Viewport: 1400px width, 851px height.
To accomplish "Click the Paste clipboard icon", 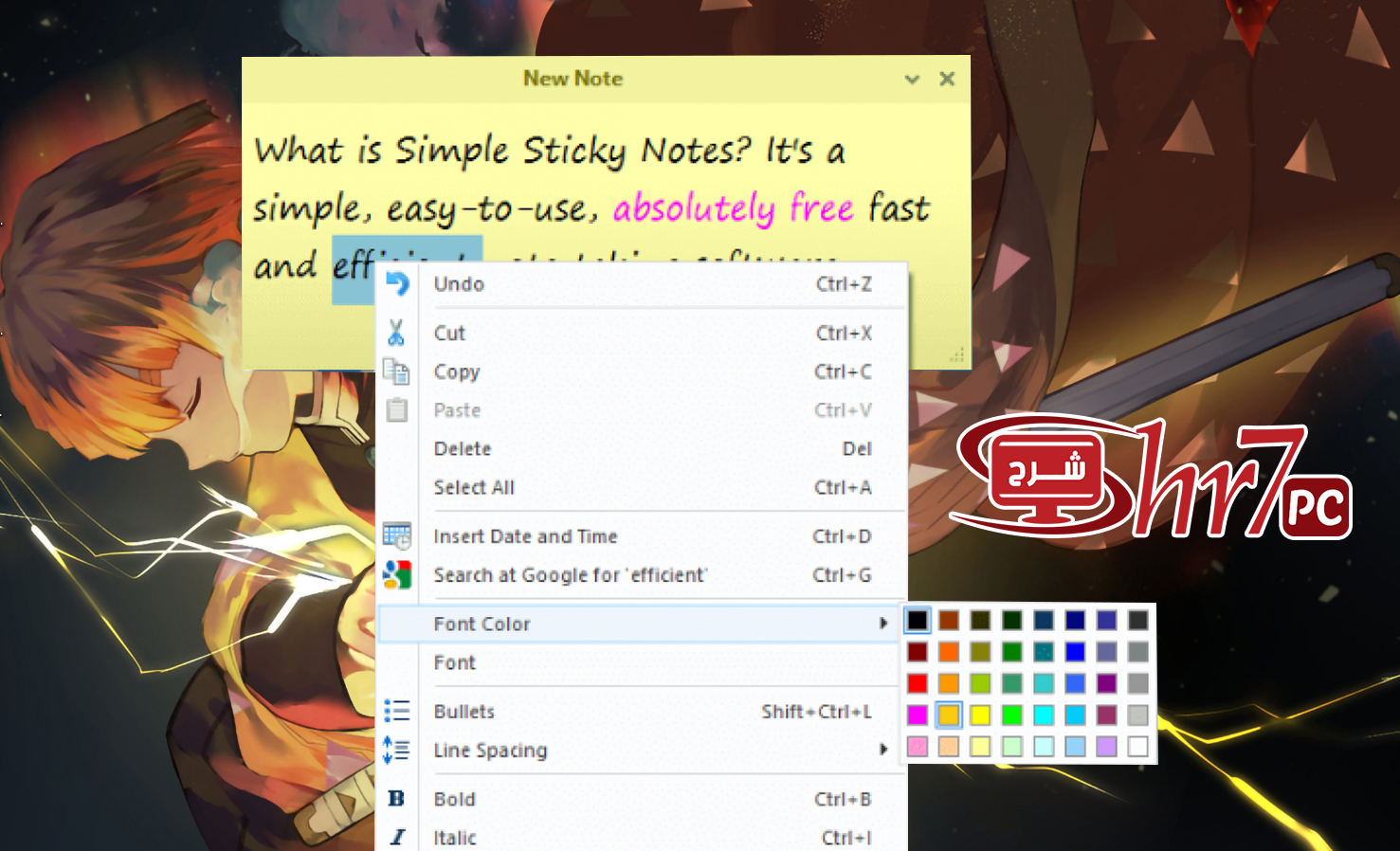I will [x=396, y=410].
